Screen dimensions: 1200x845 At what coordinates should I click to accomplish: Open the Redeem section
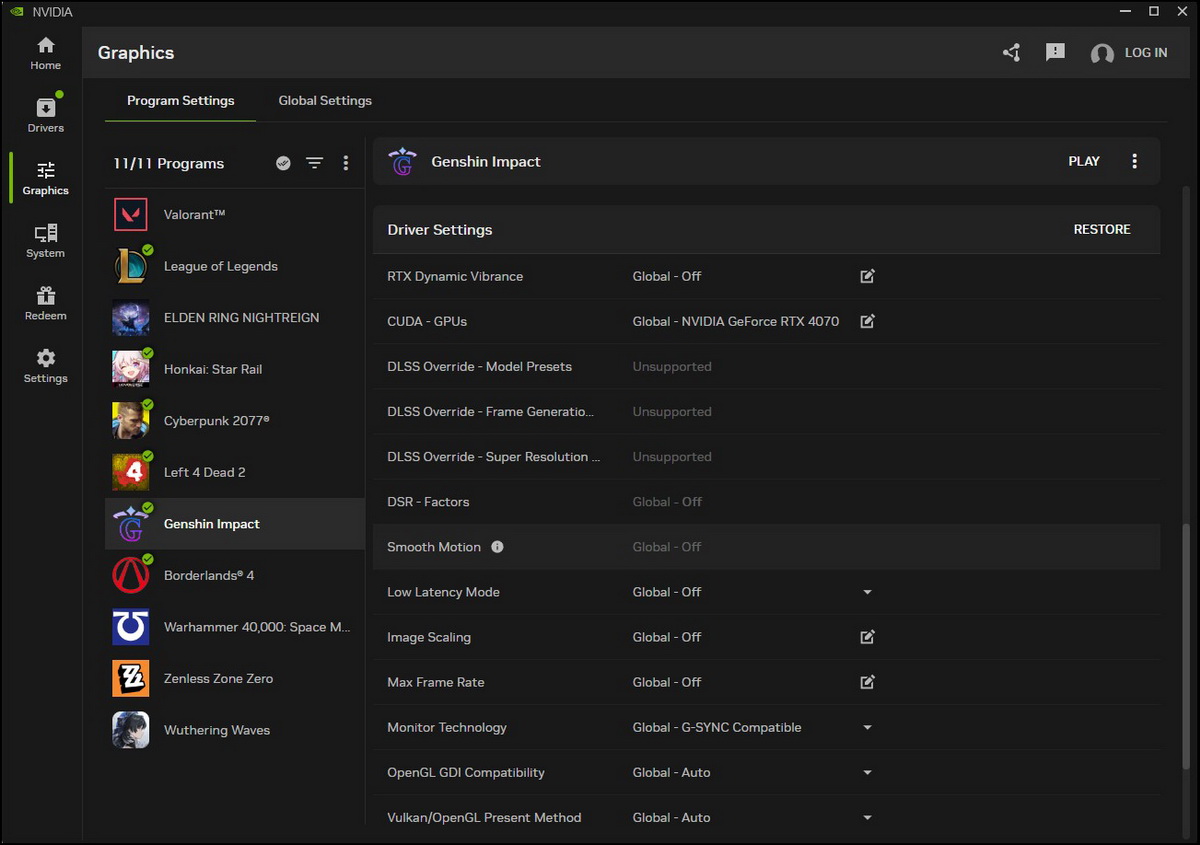45,304
